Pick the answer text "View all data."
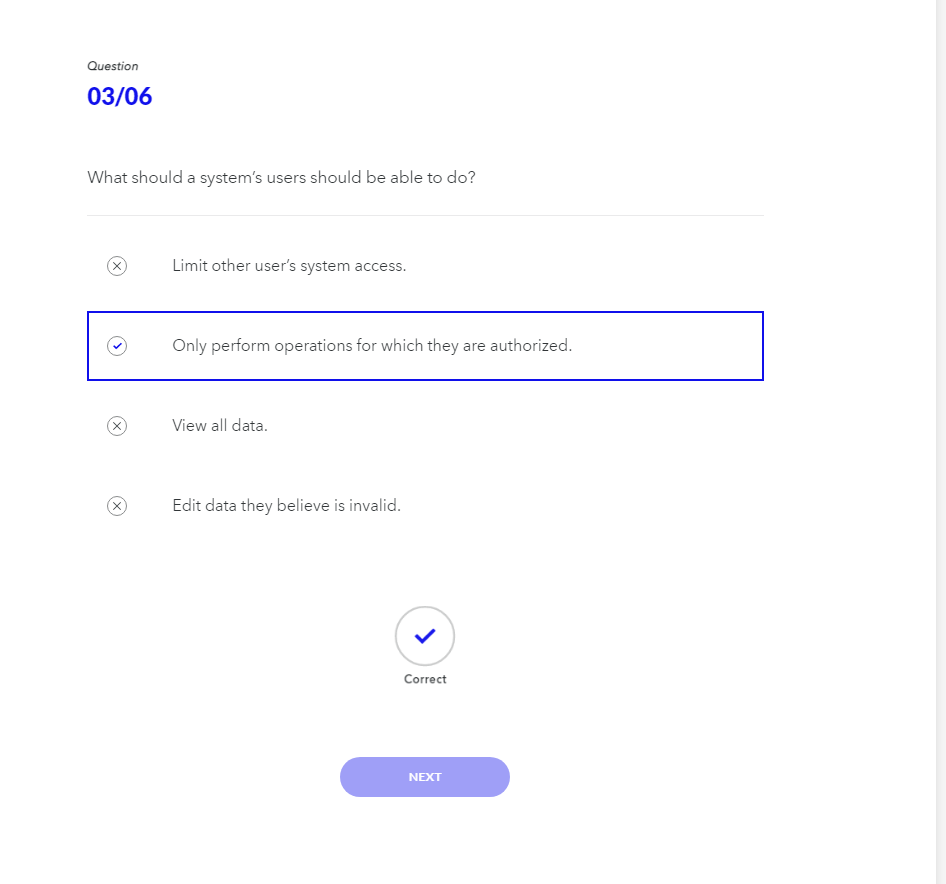The image size is (946, 884). click(x=220, y=426)
